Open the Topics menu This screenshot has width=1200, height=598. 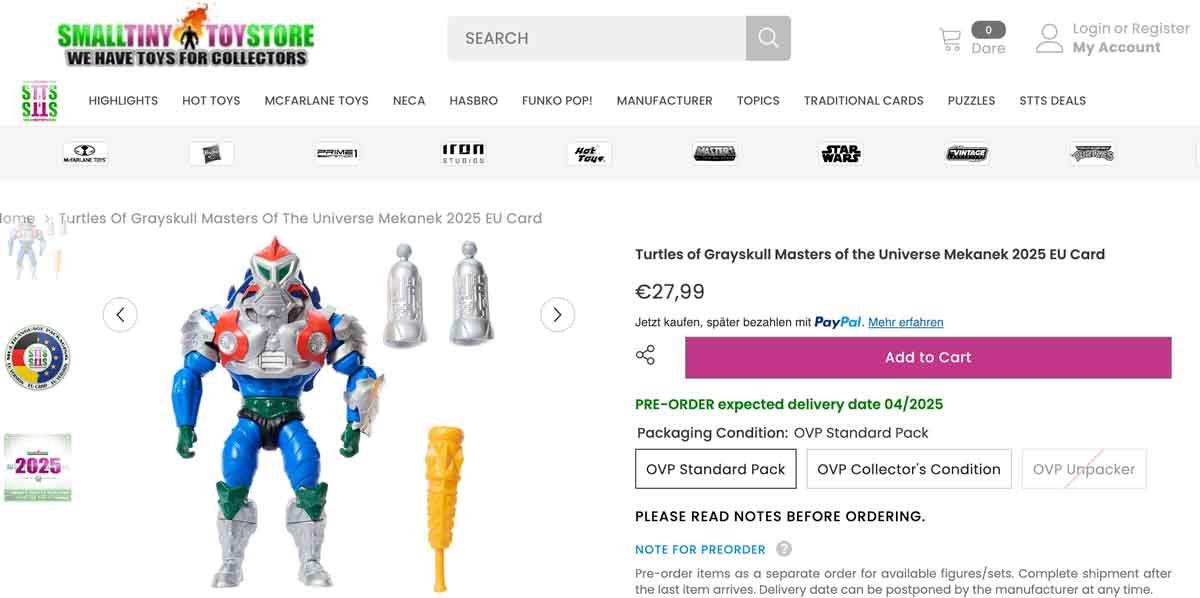click(x=758, y=100)
